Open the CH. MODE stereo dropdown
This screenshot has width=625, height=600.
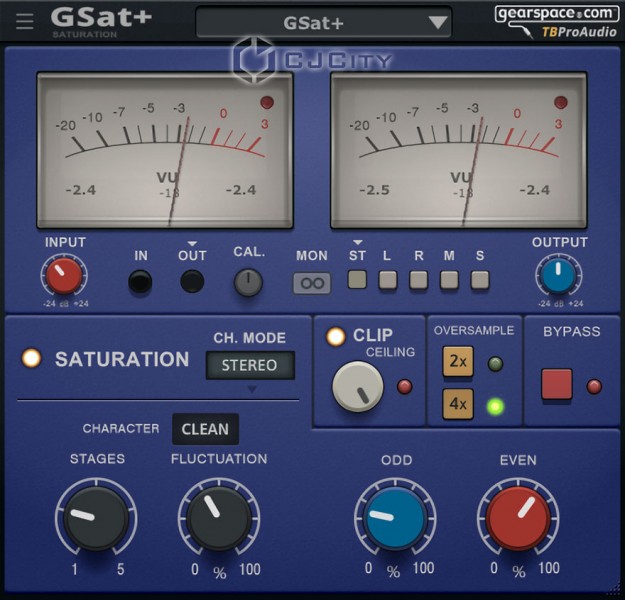[x=250, y=366]
